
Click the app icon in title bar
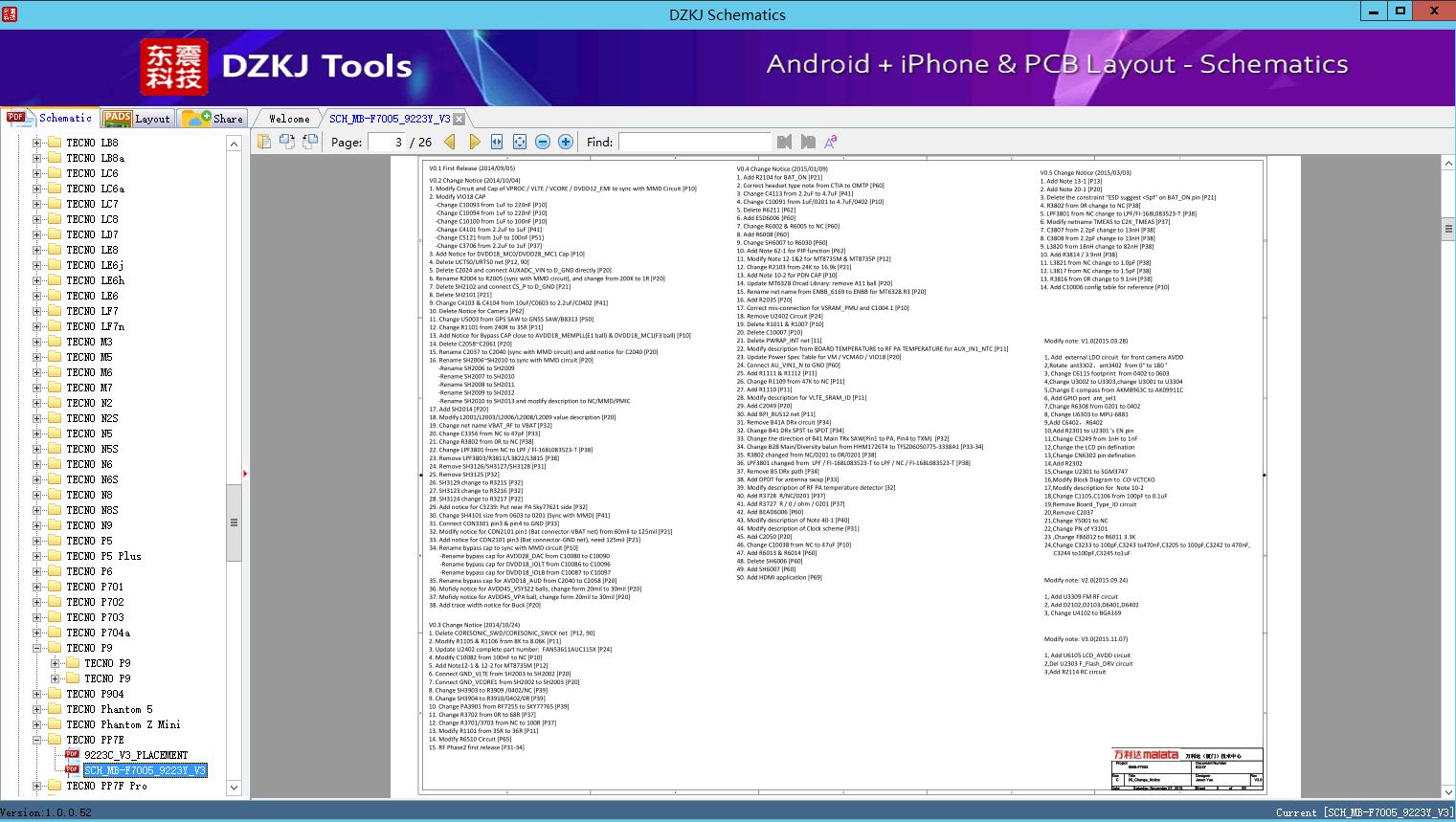tap(11, 12)
